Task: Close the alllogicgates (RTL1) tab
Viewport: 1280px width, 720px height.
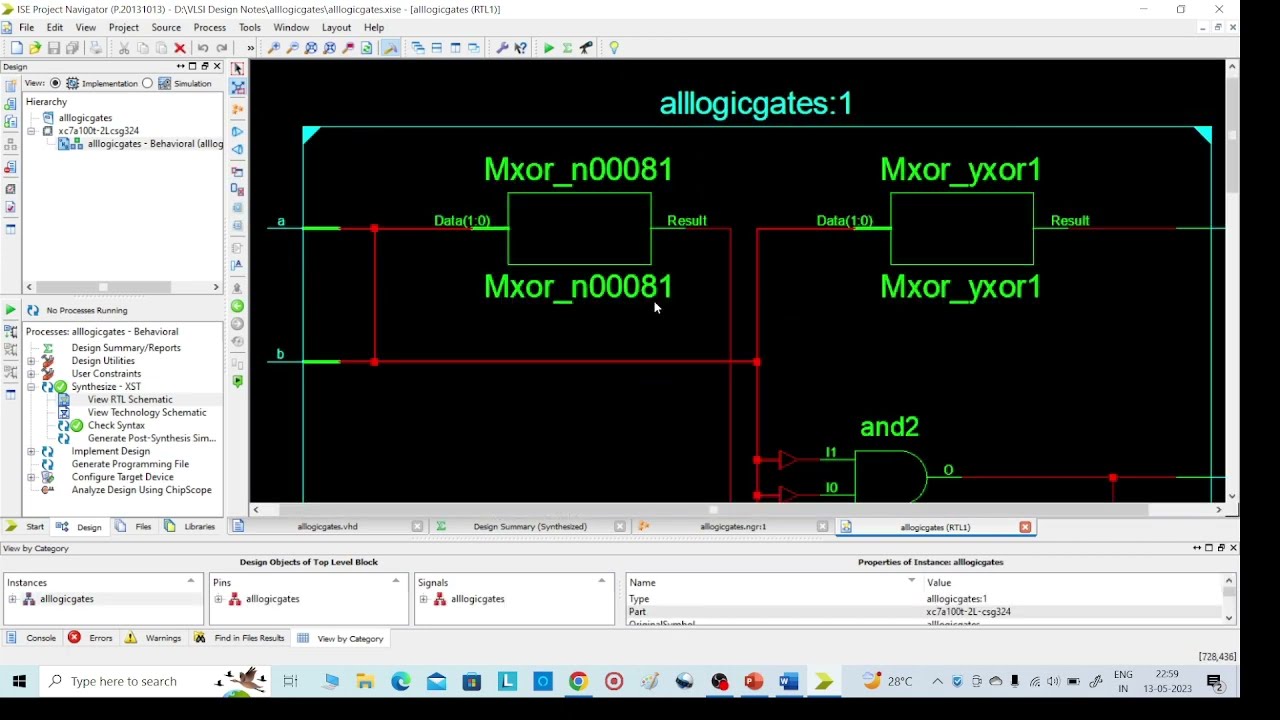Action: coord(1025,527)
